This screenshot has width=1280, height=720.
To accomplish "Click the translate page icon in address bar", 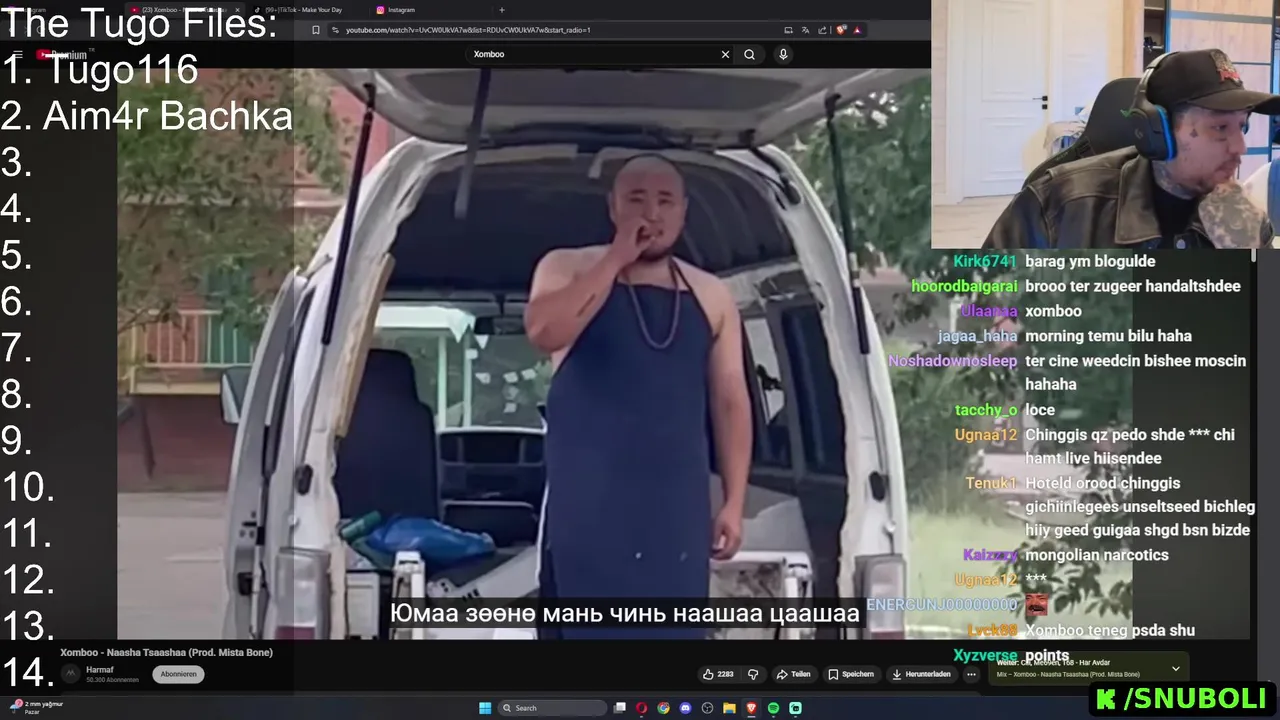I will click(x=805, y=30).
